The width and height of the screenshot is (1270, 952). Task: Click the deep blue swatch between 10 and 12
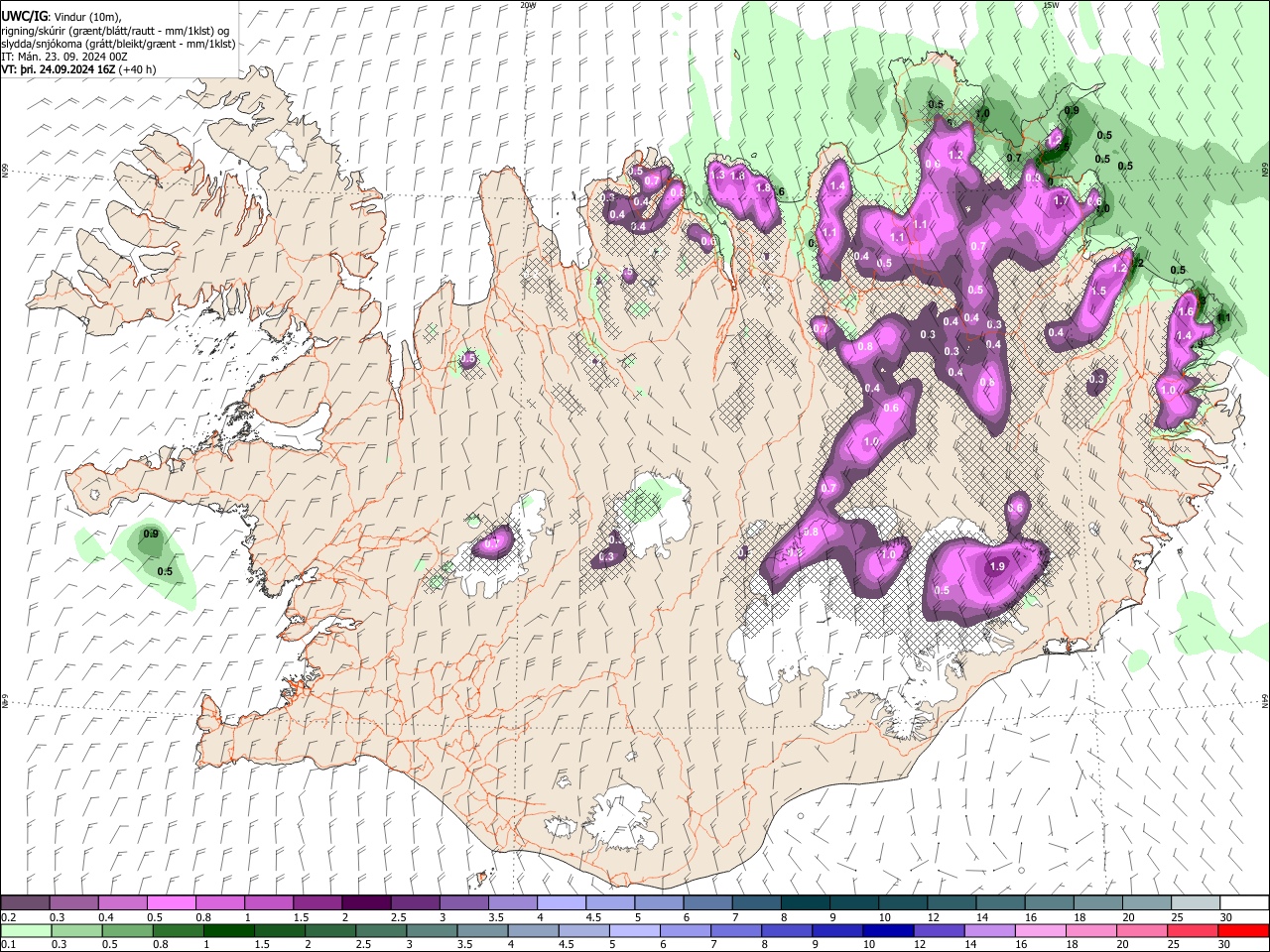pos(887,930)
